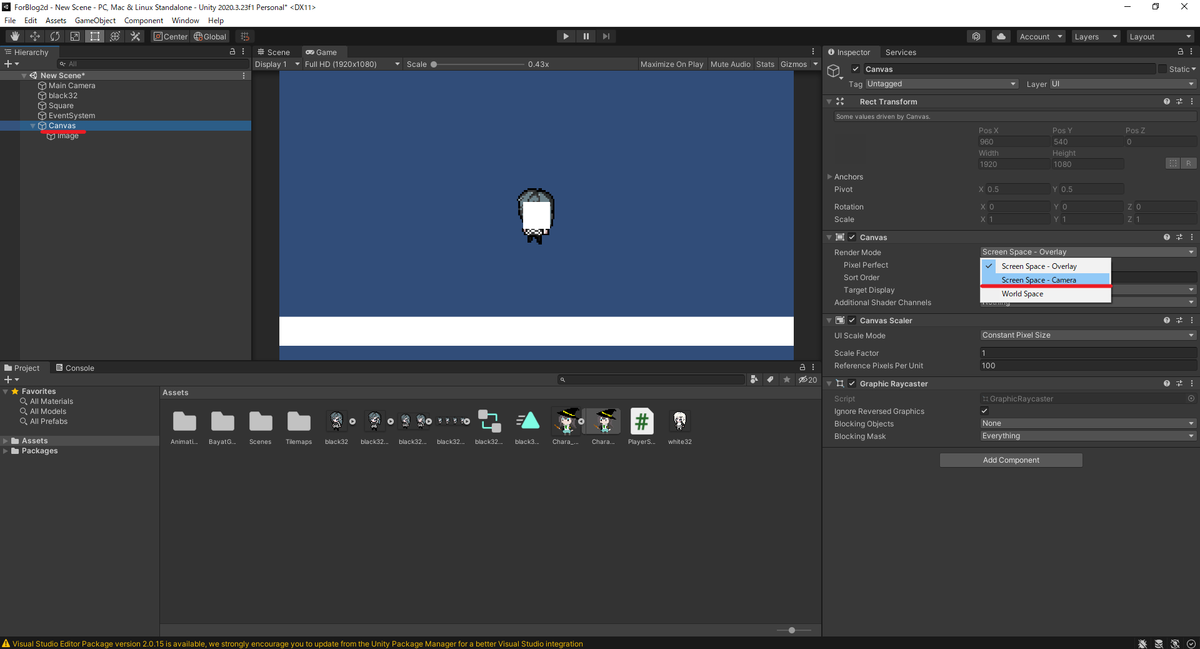Image resolution: width=1200 pixels, height=649 pixels.
Task: Open the Layout dropdown
Action: (1159, 36)
